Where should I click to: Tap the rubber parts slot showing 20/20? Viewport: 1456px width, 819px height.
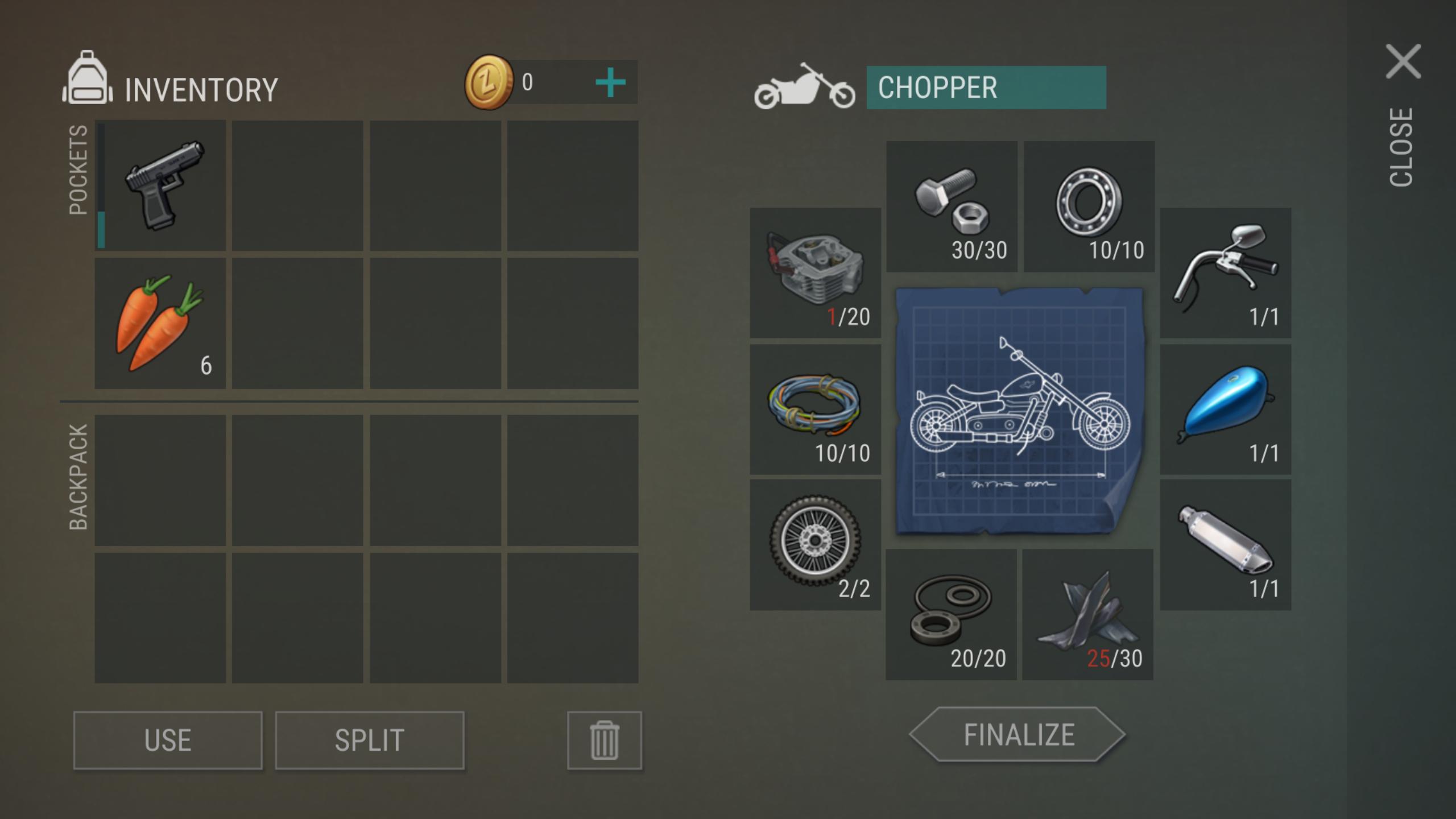click(x=951, y=614)
